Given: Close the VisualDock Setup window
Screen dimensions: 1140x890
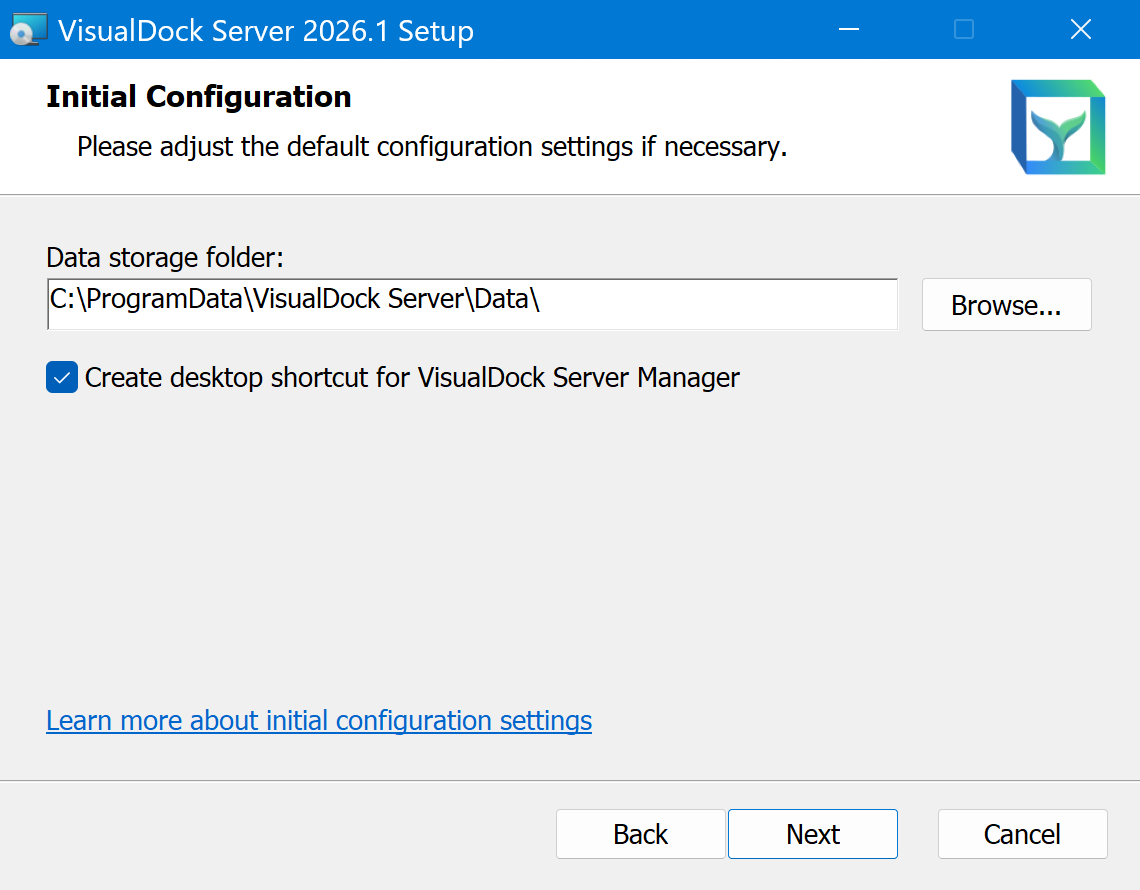Looking at the screenshot, I should coord(1080,30).
